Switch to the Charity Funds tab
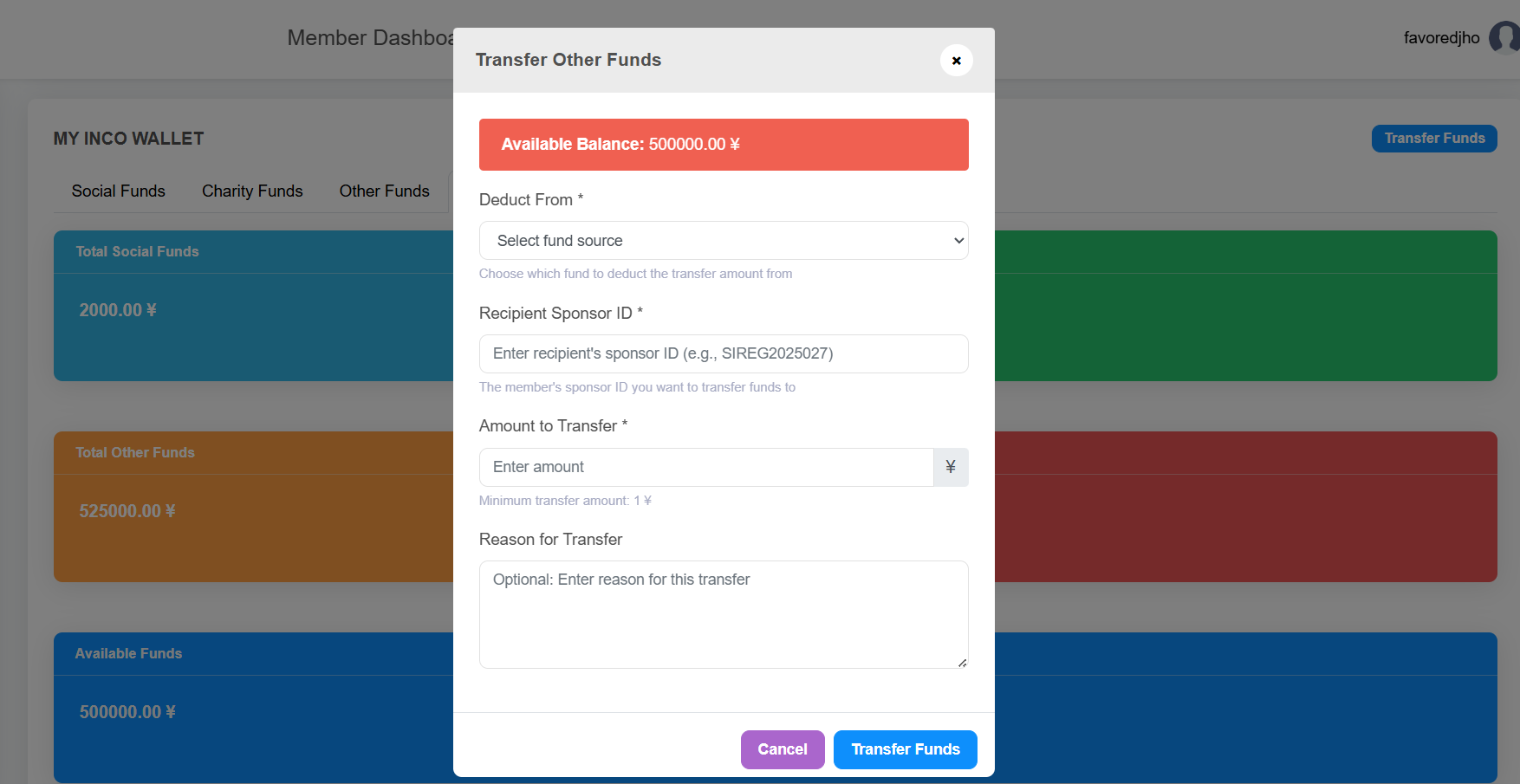This screenshot has height=784, width=1520. click(x=252, y=191)
